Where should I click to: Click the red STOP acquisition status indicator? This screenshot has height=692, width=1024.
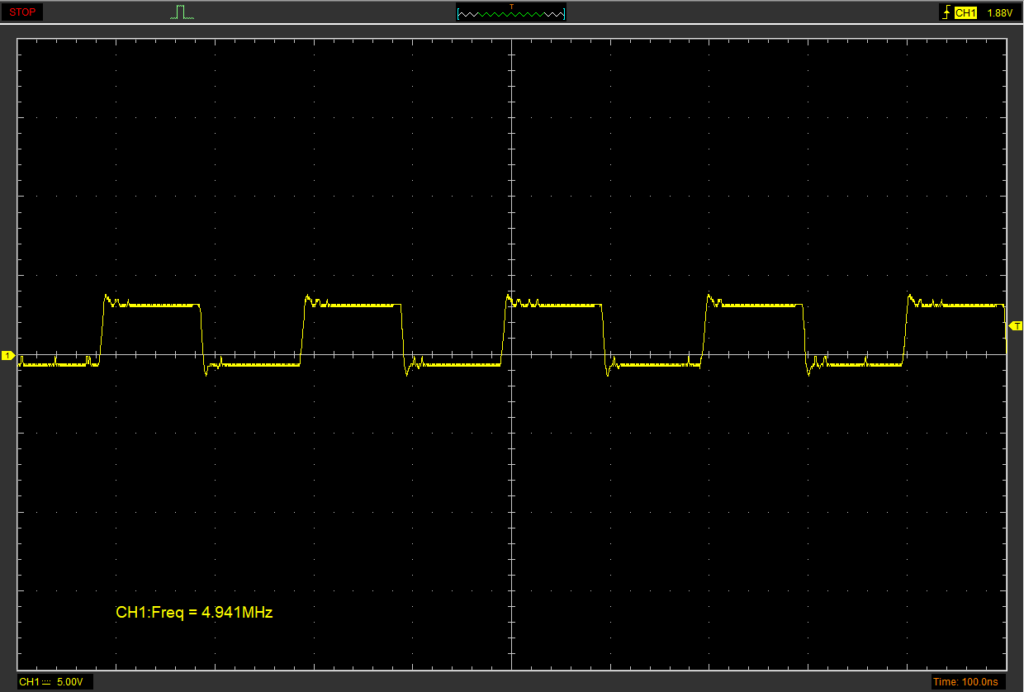click(22, 12)
